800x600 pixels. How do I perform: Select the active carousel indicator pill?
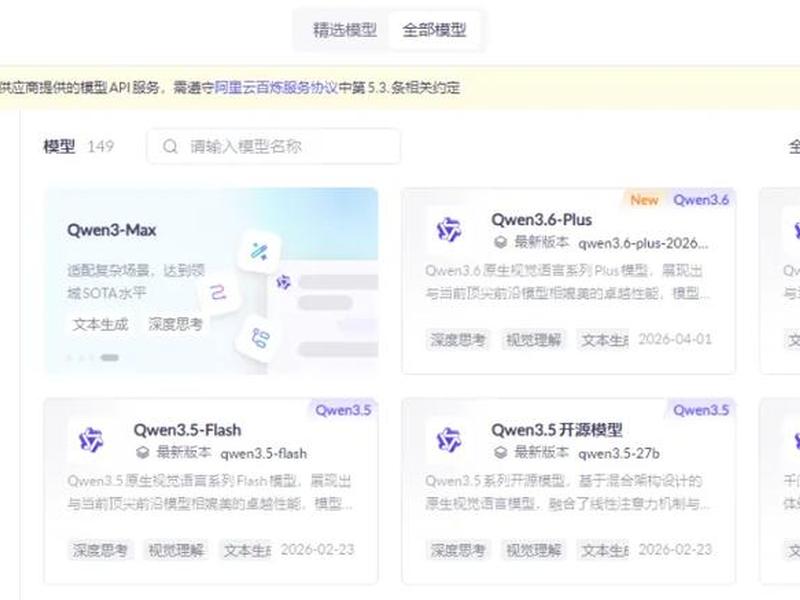point(109,358)
